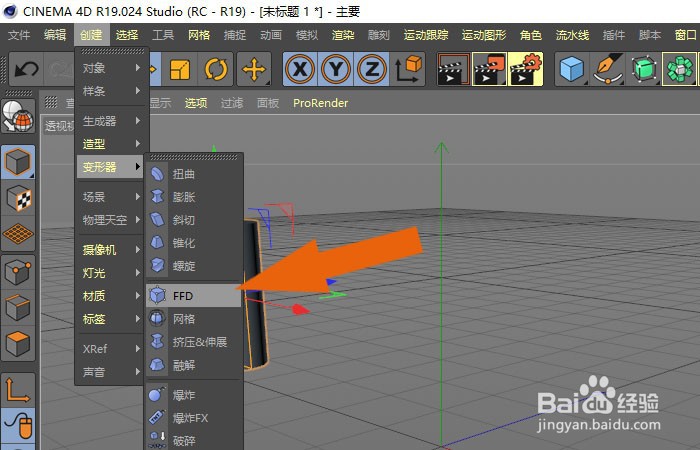
Task: Choose the 斜切 (Shear) deformer
Action: (194, 220)
